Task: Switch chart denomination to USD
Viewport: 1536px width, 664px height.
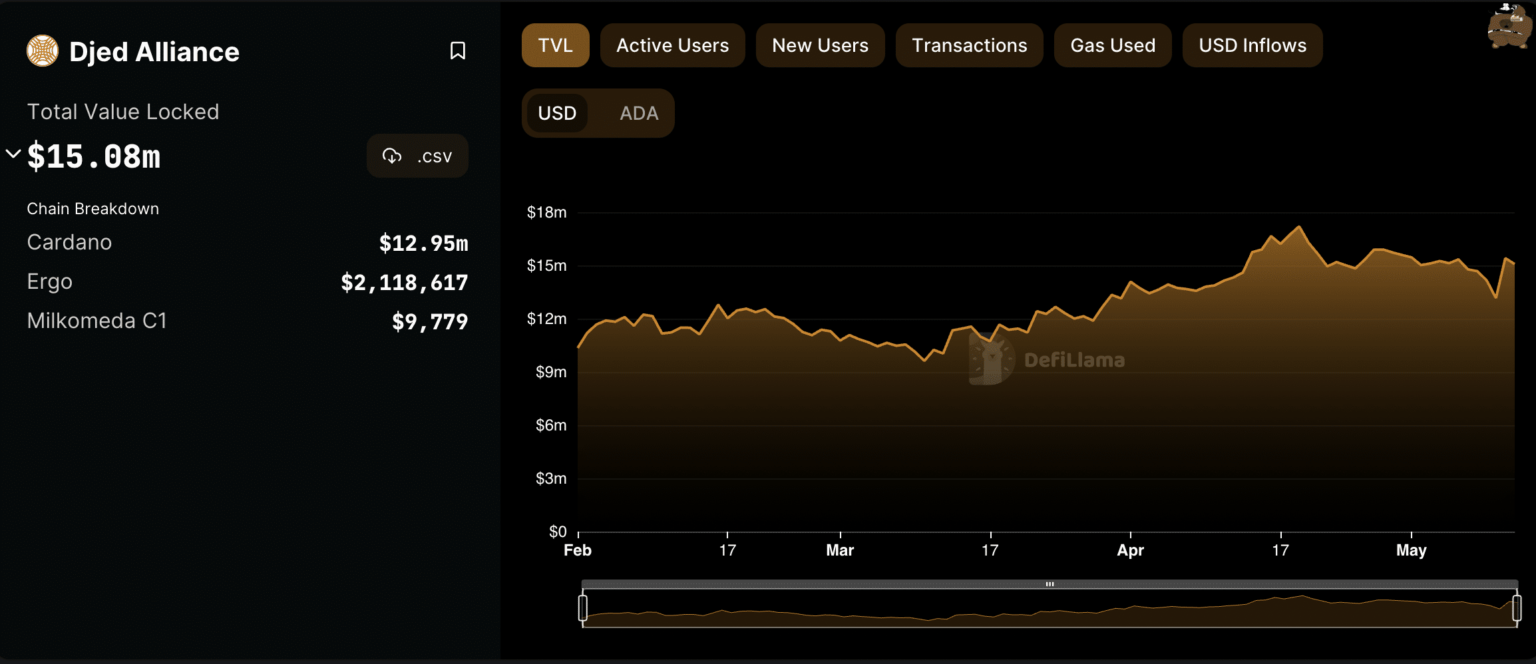Action: (557, 113)
